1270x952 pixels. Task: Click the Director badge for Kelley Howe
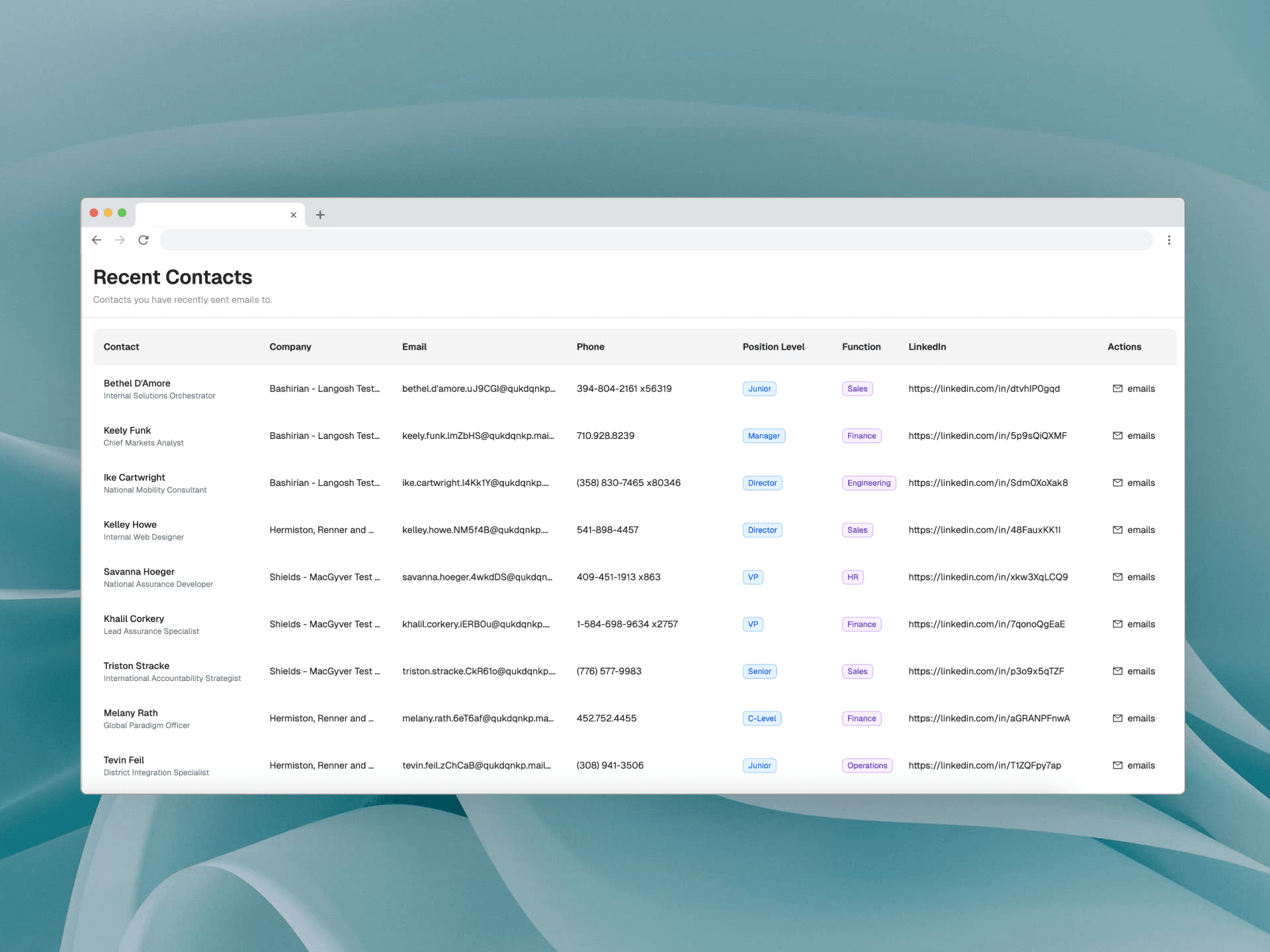click(762, 530)
